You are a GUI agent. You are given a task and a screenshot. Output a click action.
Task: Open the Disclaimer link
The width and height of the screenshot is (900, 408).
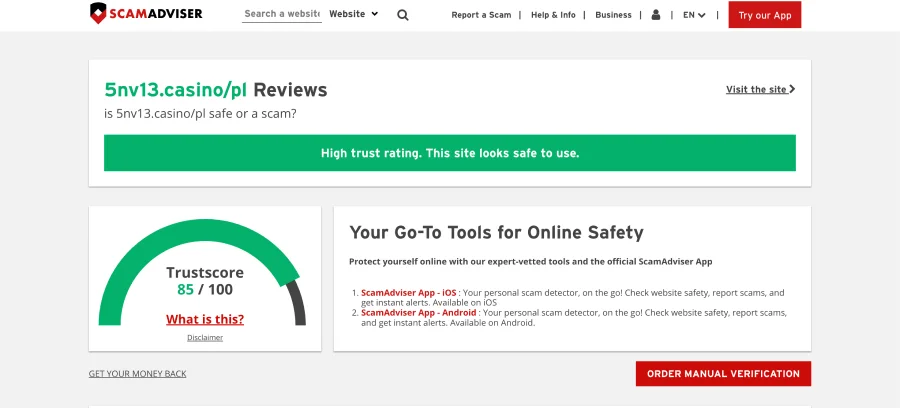[x=205, y=337]
